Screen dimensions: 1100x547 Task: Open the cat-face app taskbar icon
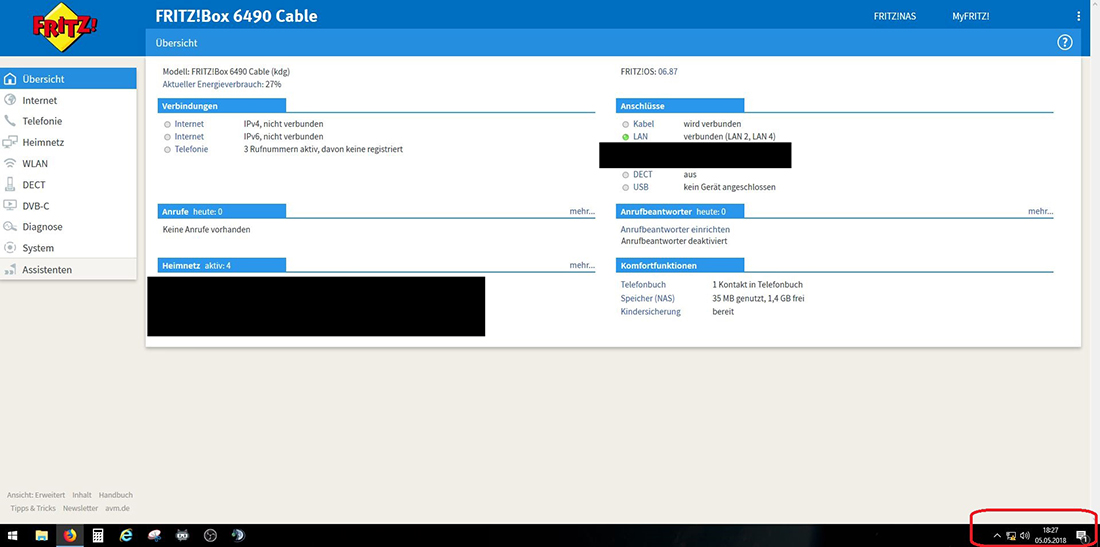click(182, 536)
